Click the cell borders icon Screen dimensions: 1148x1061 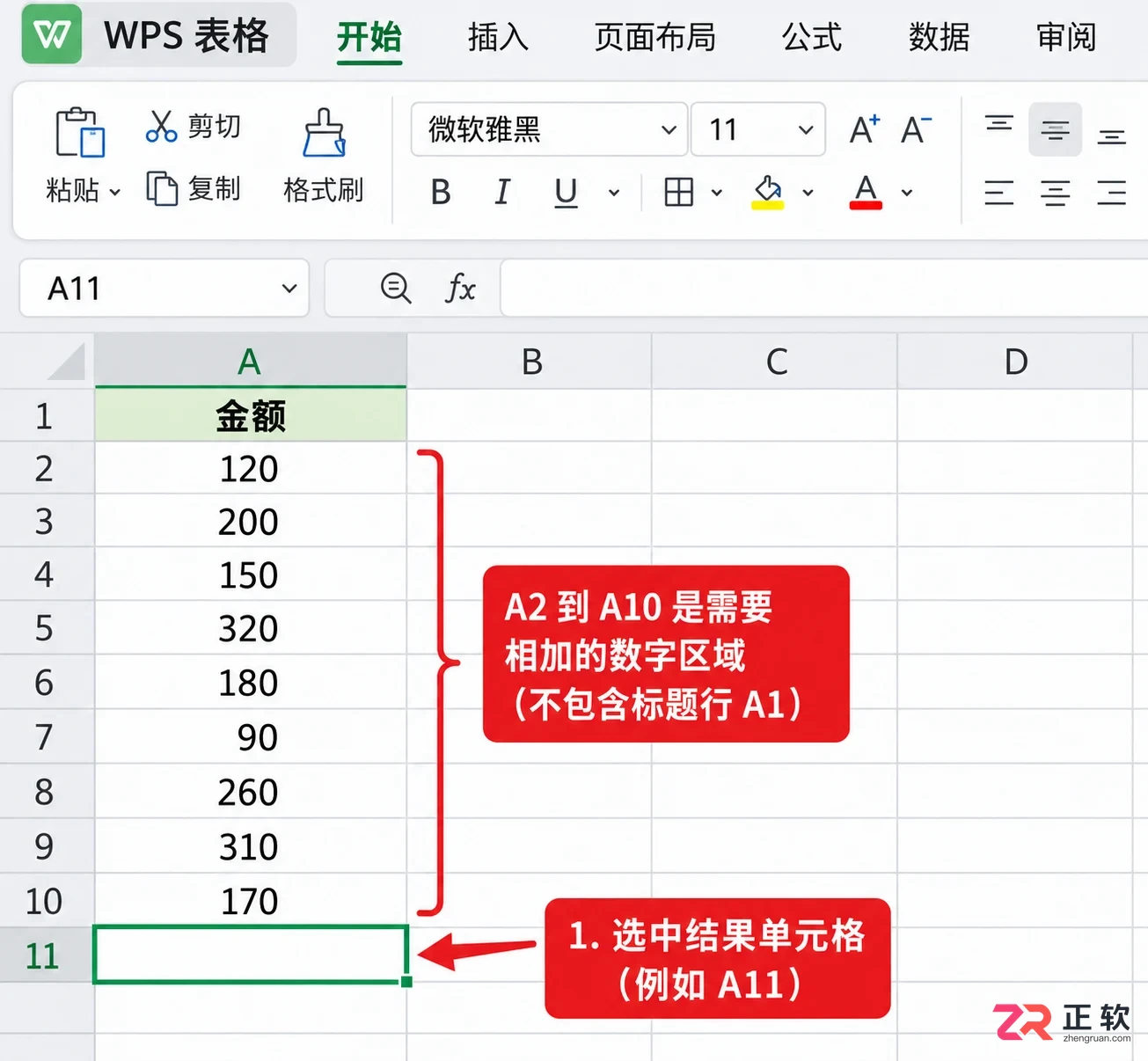click(x=679, y=192)
